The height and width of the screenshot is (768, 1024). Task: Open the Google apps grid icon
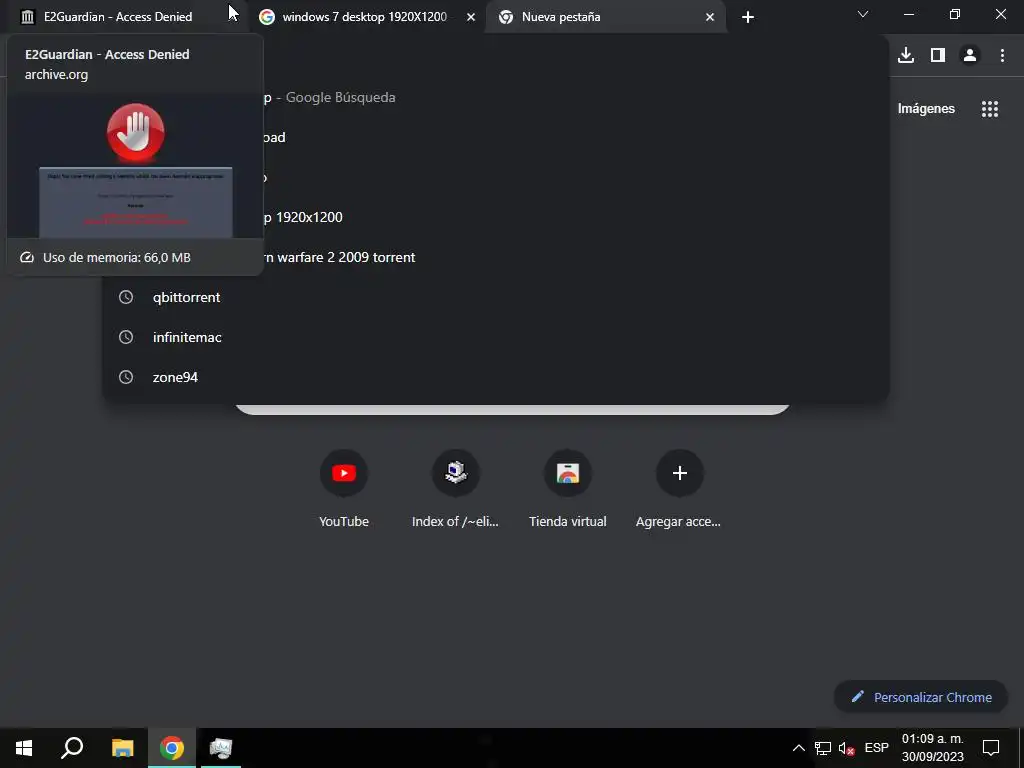click(x=990, y=109)
